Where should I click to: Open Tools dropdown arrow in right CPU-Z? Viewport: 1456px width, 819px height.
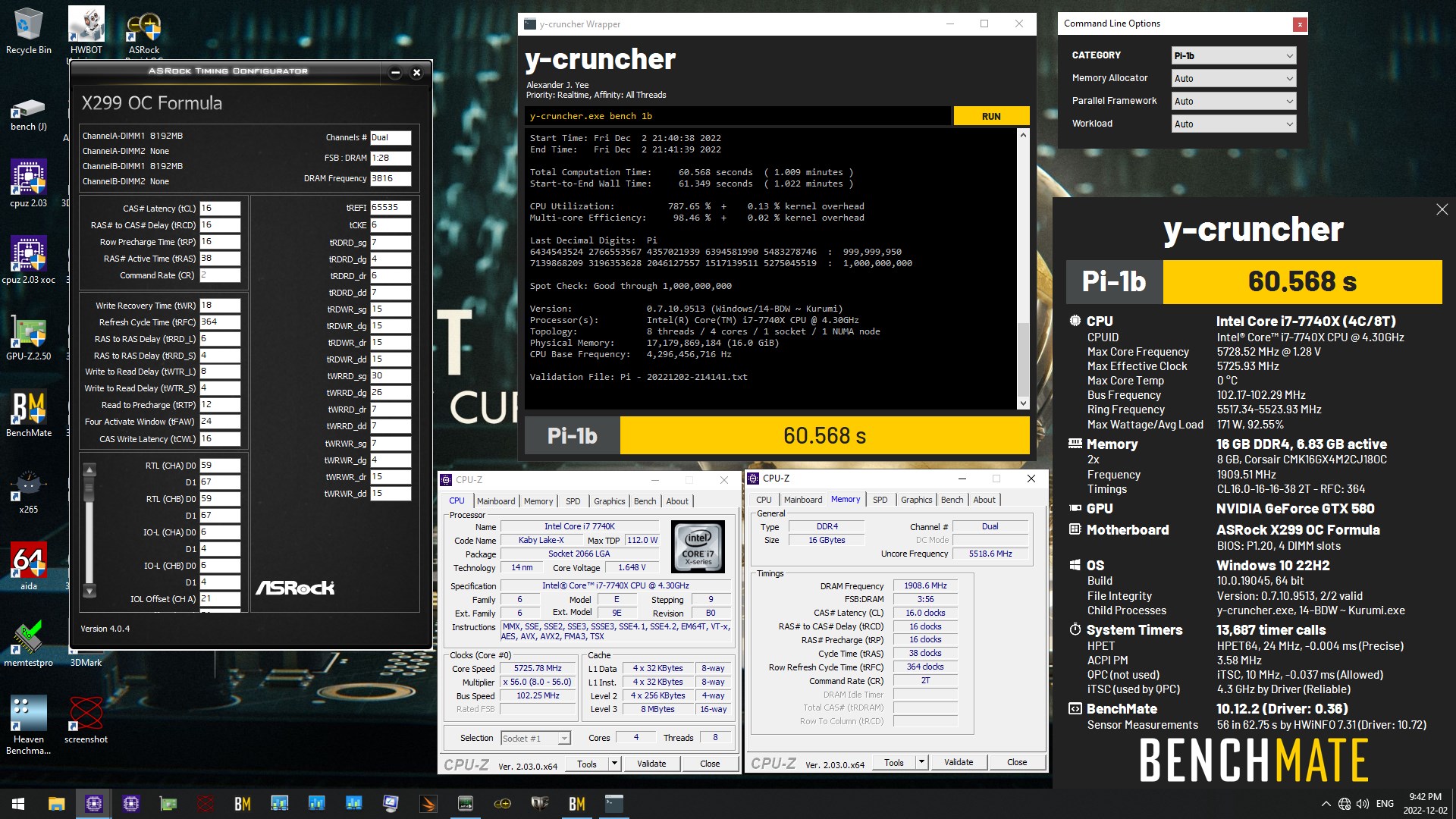point(922,762)
